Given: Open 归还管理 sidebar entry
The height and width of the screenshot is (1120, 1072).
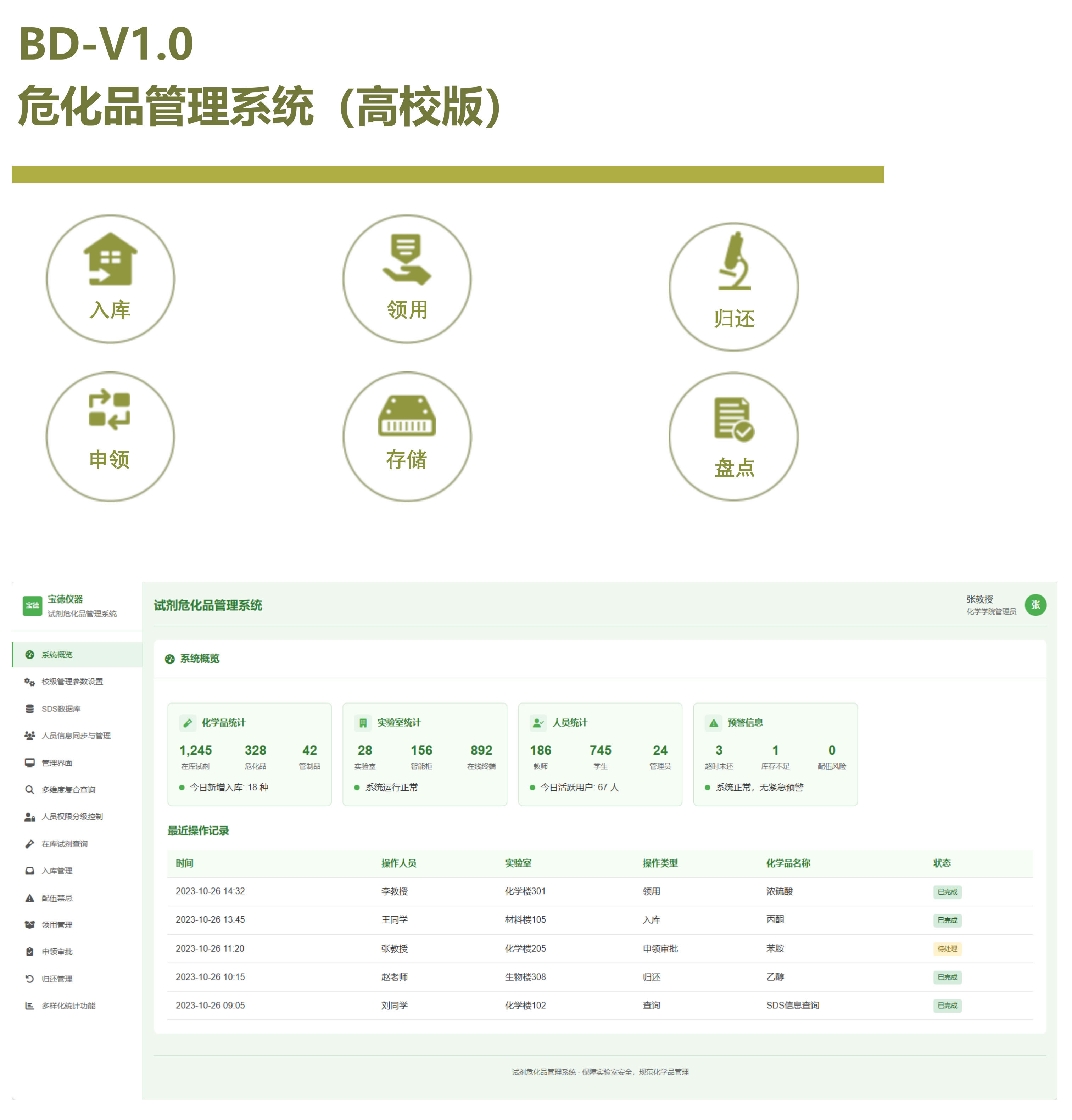Looking at the screenshot, I should tap(57, 979).
